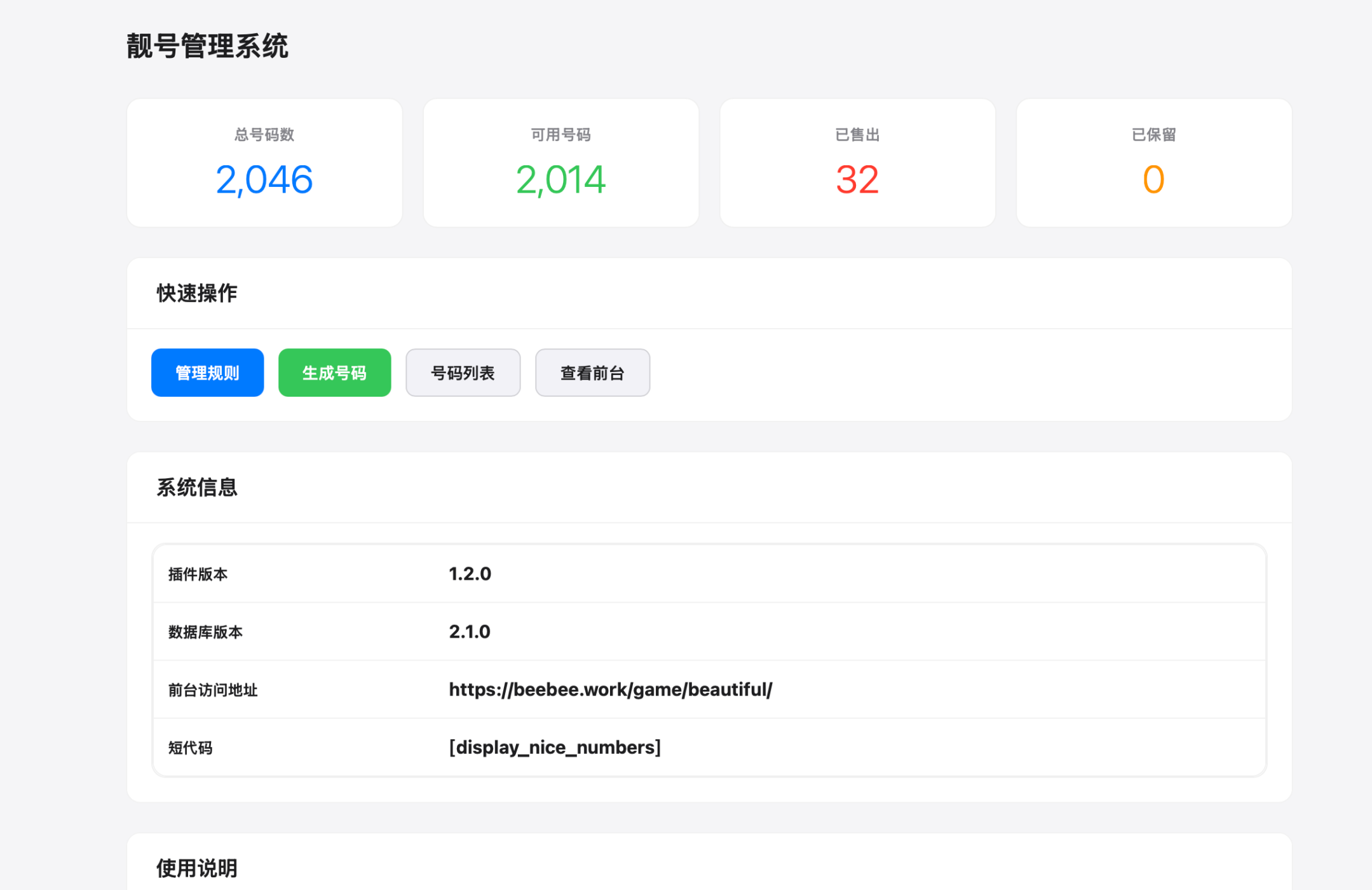This screenshot has height=890, width=1372.
Task: Click the blue 2,046 total number
Action: tap(264, 180)
